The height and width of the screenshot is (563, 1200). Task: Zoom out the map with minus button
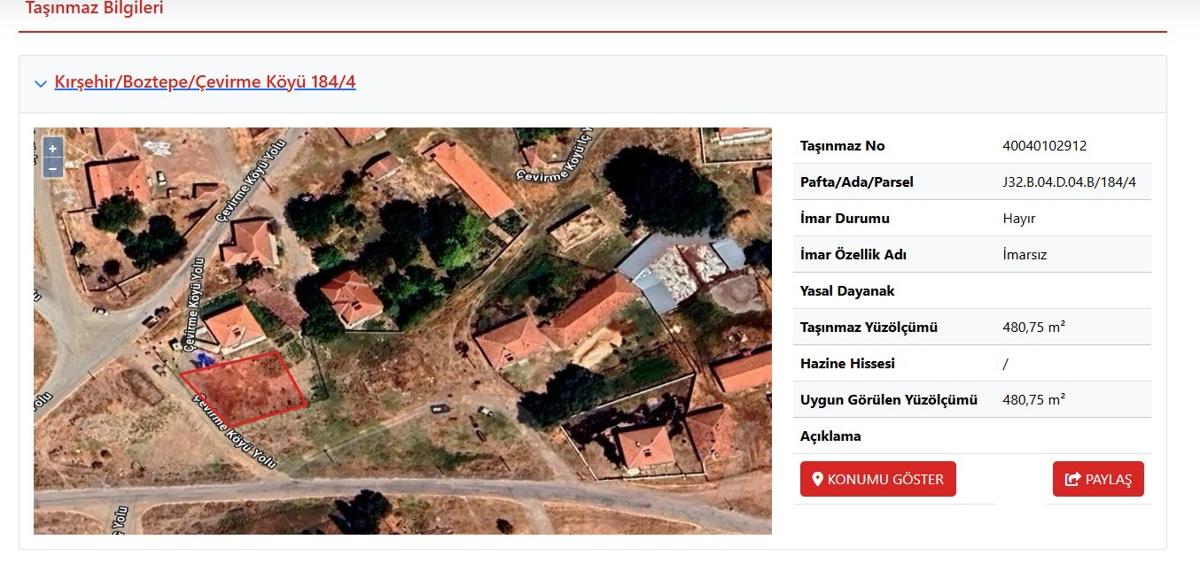(x=53, y=168)
